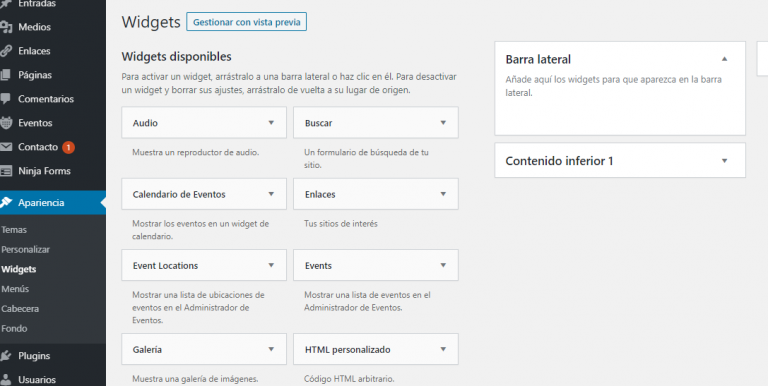This screenshot has height=386, width=768.
Task: Click the Comentarios speech bubble icon
Action: coord(5,99)
